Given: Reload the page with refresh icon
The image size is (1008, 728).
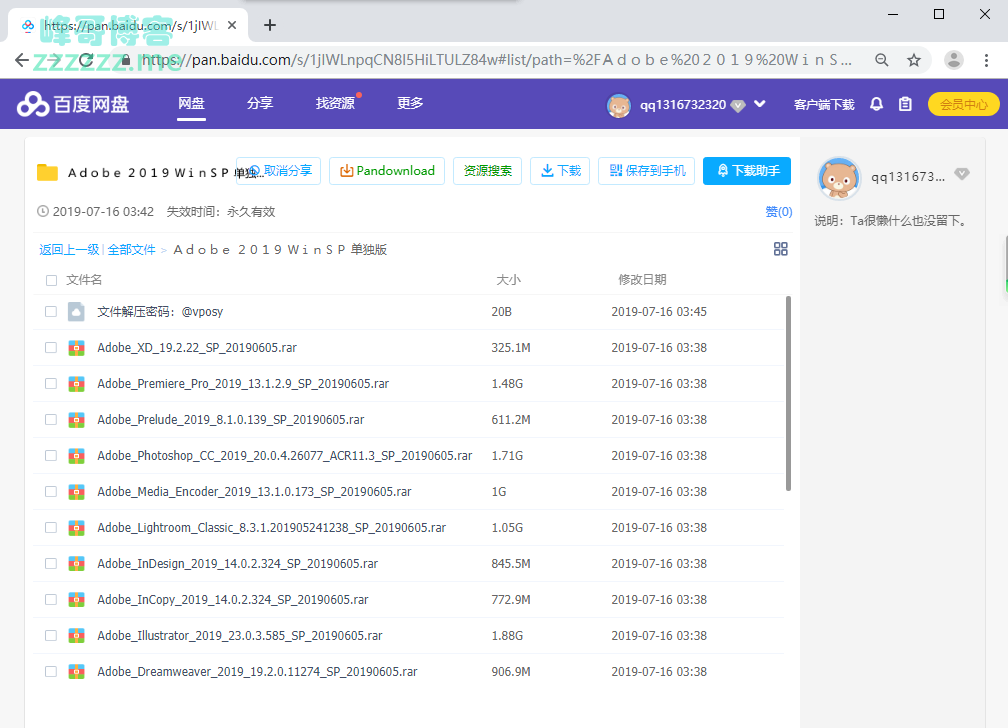Looking at the screenshot, I should 86,60.
